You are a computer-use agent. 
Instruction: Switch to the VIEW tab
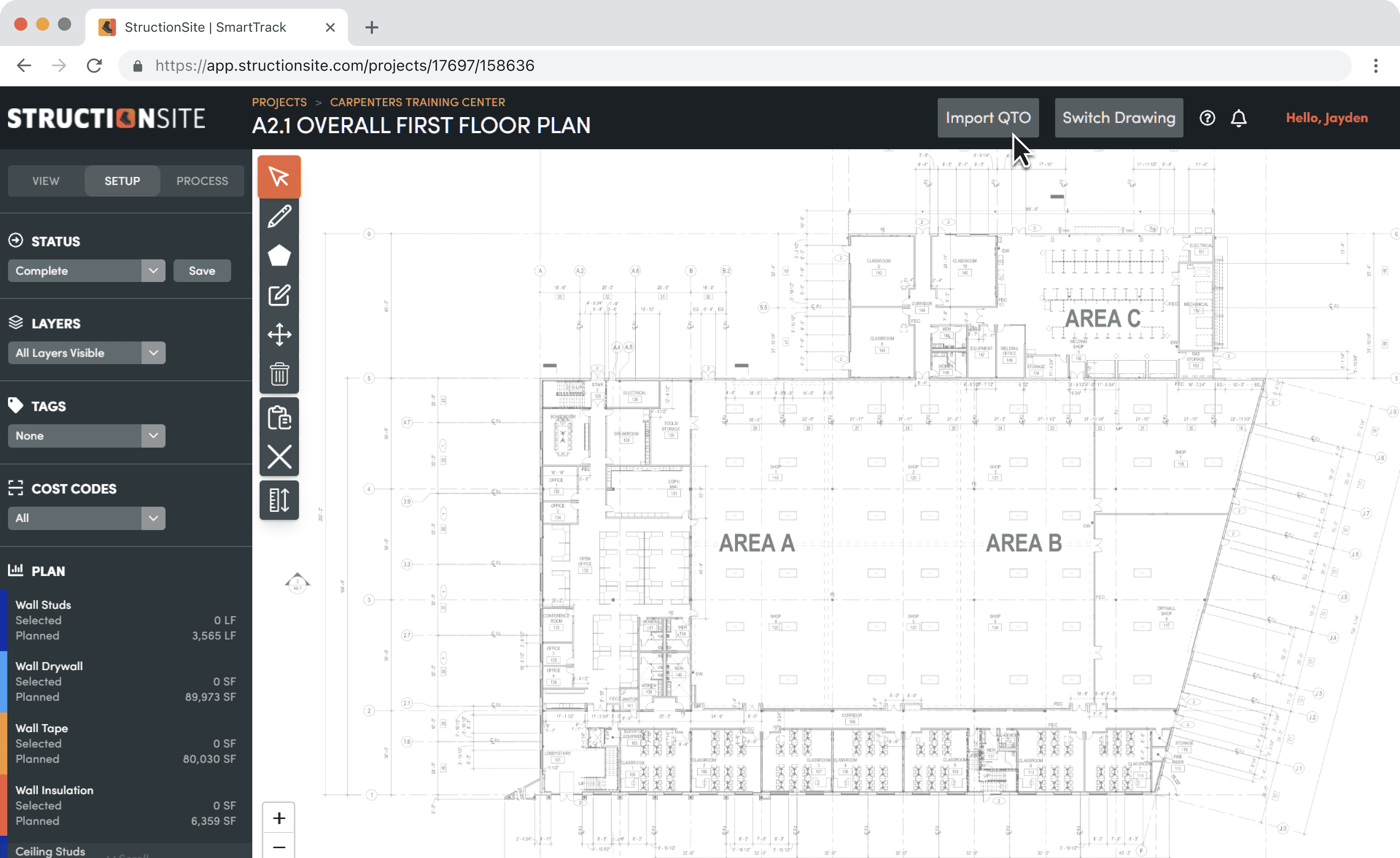click(x=46, y=181)
